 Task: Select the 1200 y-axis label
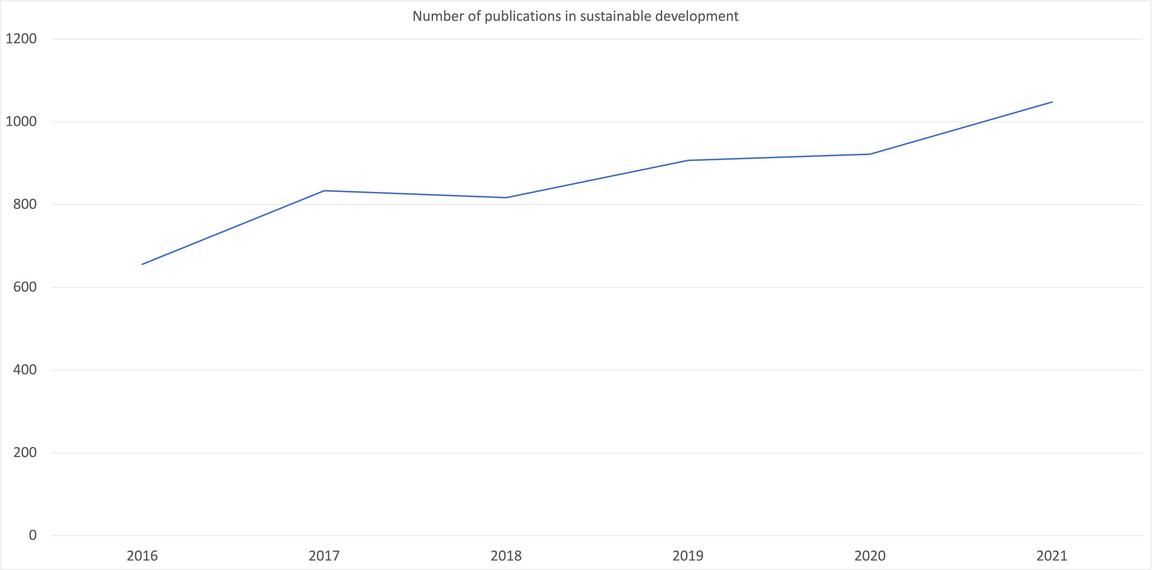point(21,39)
